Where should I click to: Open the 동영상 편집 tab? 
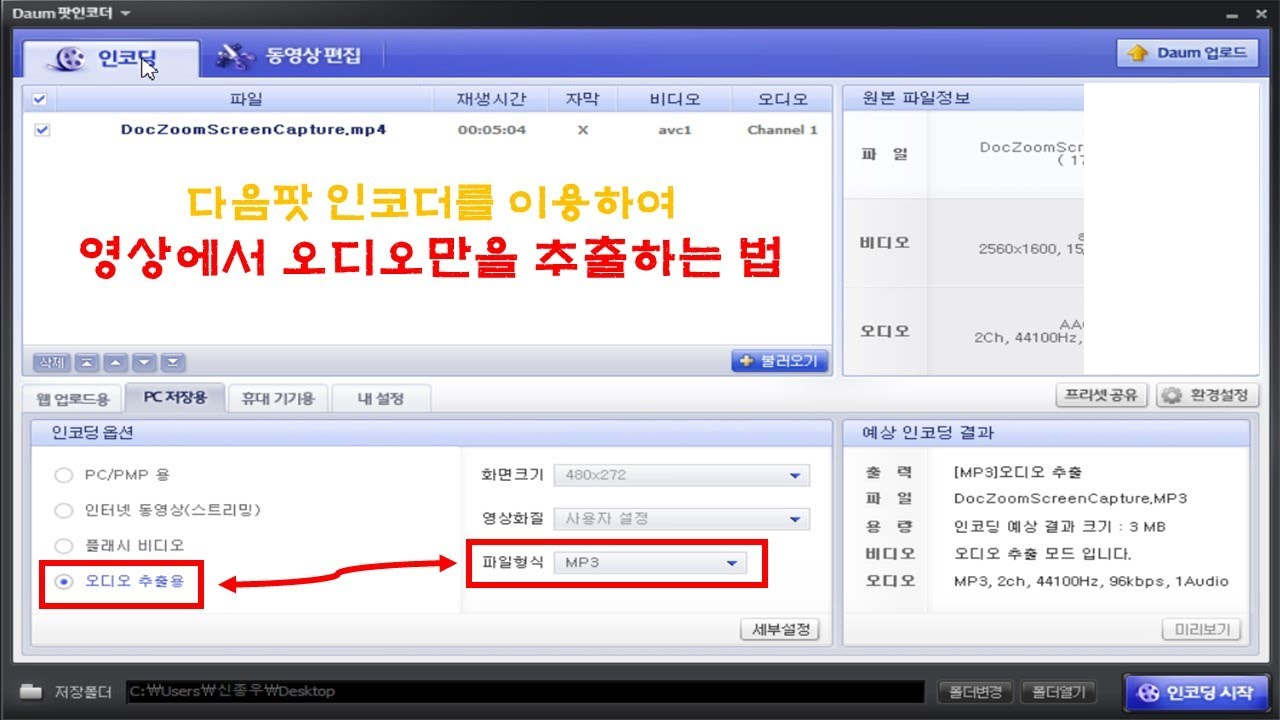(290, 57)
